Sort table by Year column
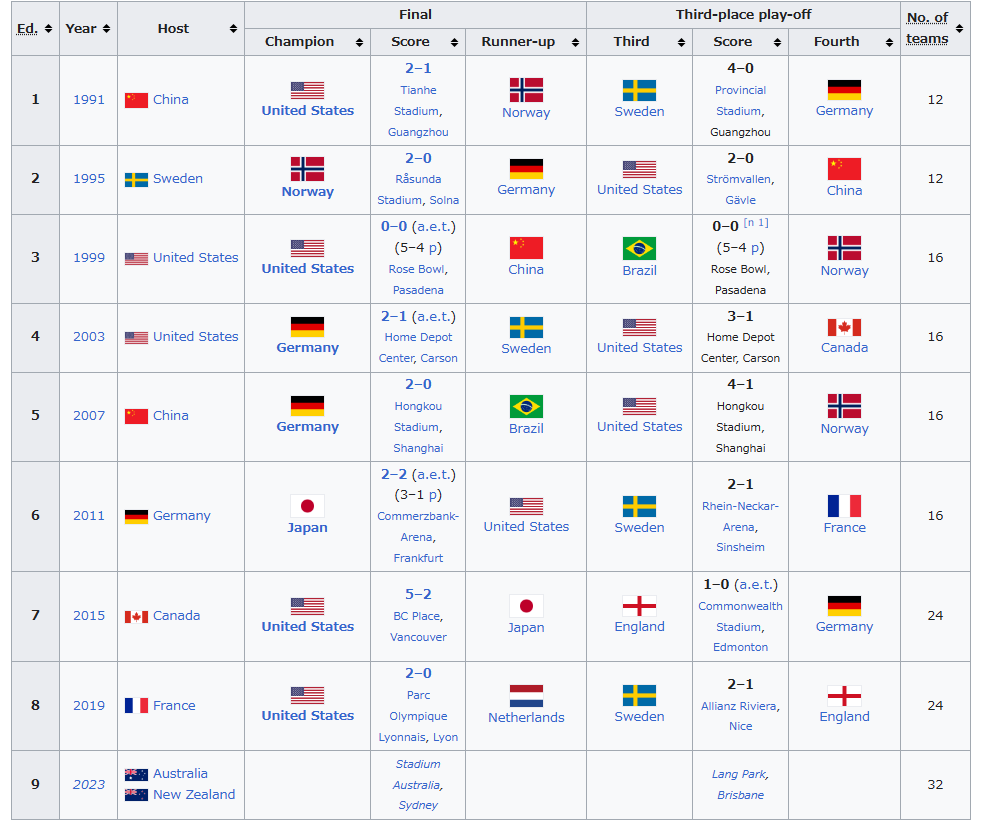This screenshot has height=828, width=987. 88,29
